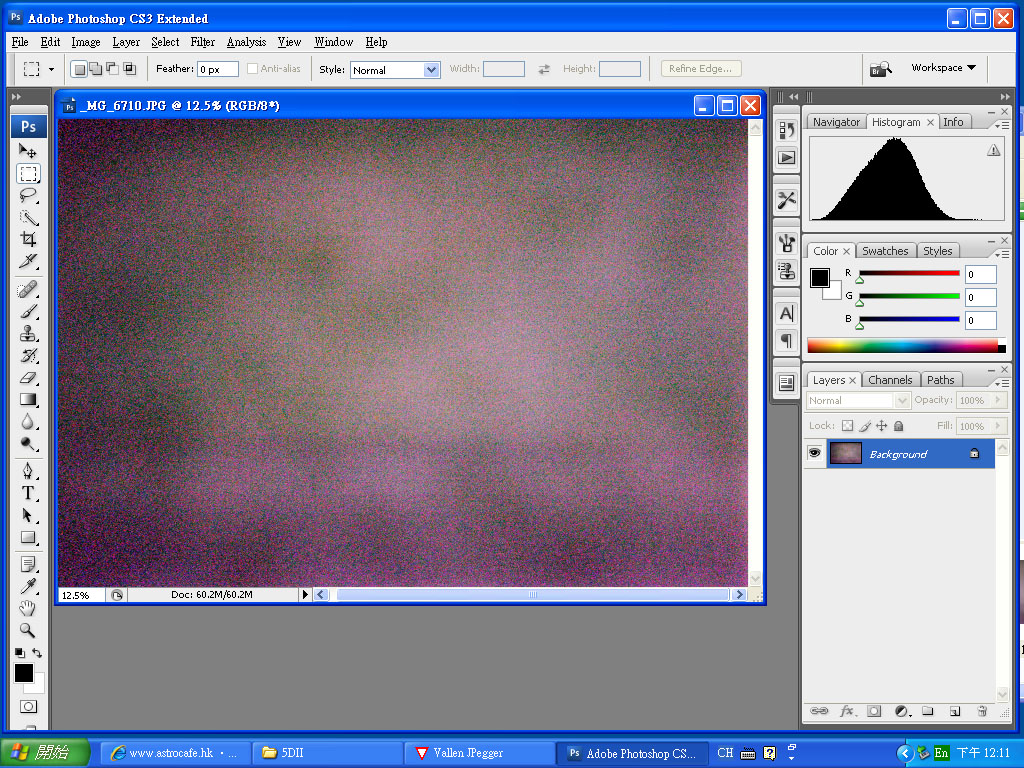The width and height of the screenshot is (1024, 768).
Task: Choose the Hand tool
Action: 28,608
